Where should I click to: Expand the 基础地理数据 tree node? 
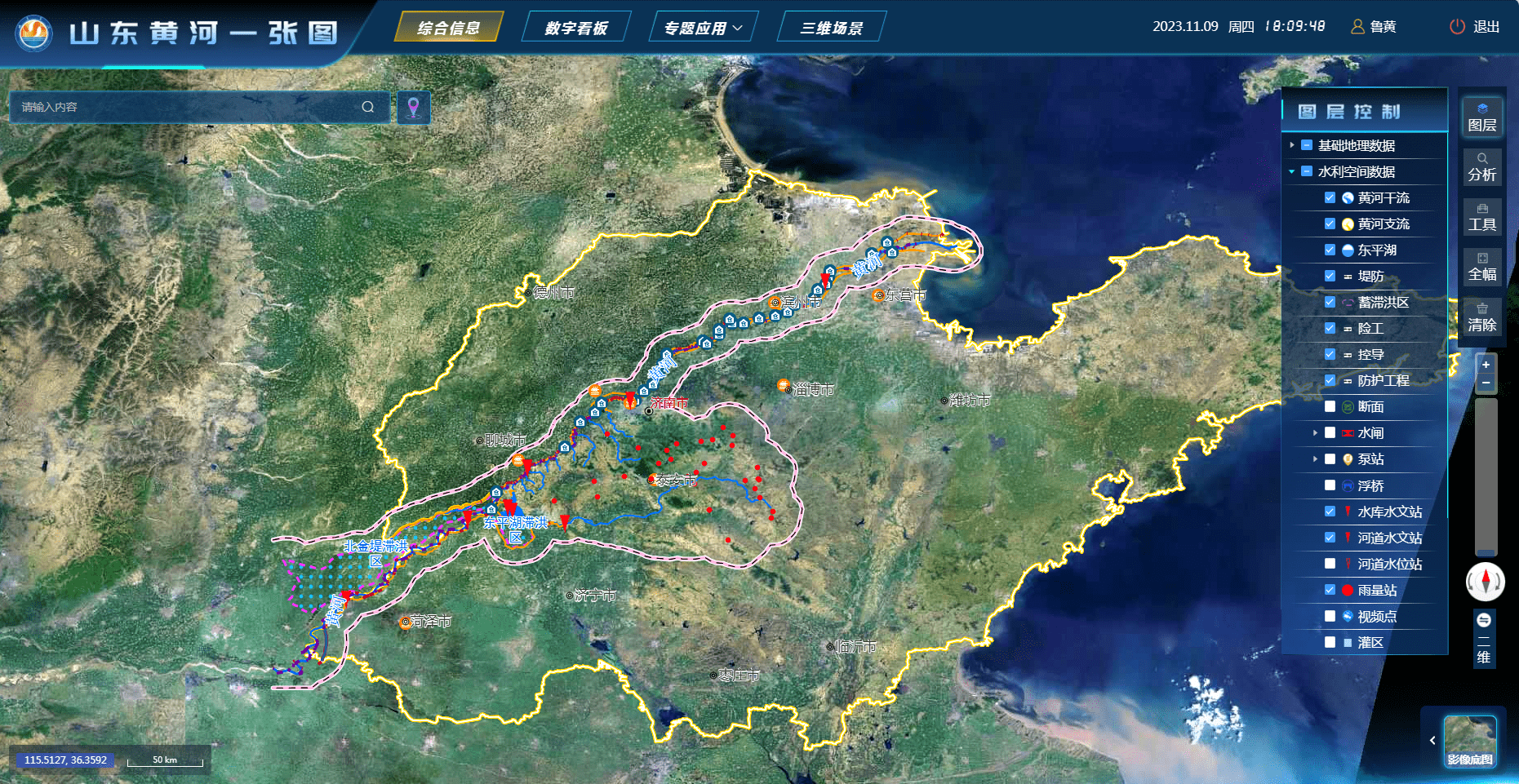pyautogui.click(x=1292, y=145)
